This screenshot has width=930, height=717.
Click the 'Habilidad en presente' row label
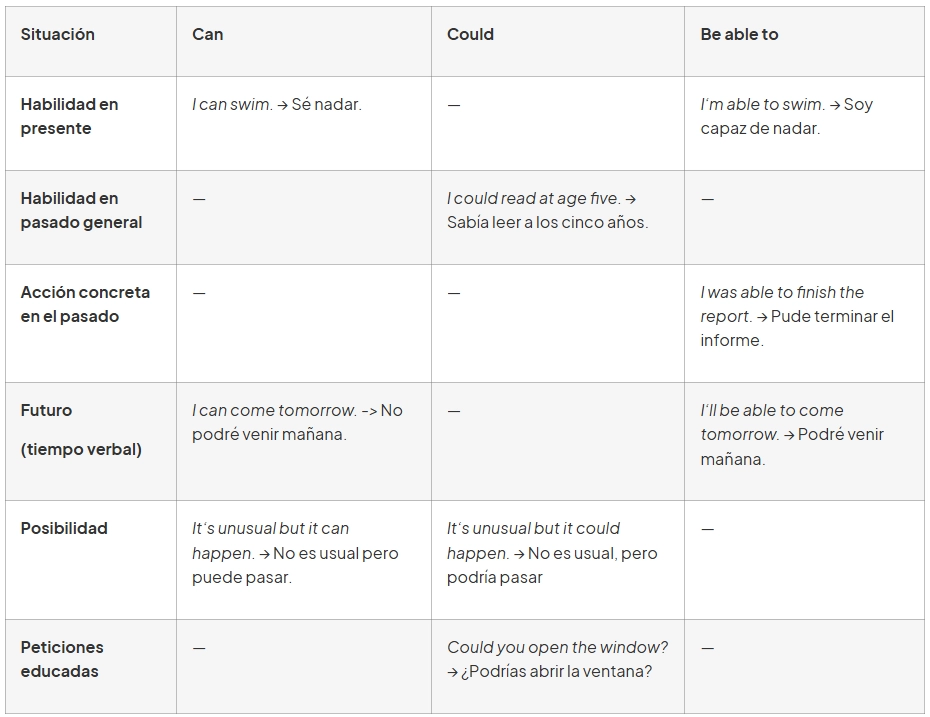point(70,116)
